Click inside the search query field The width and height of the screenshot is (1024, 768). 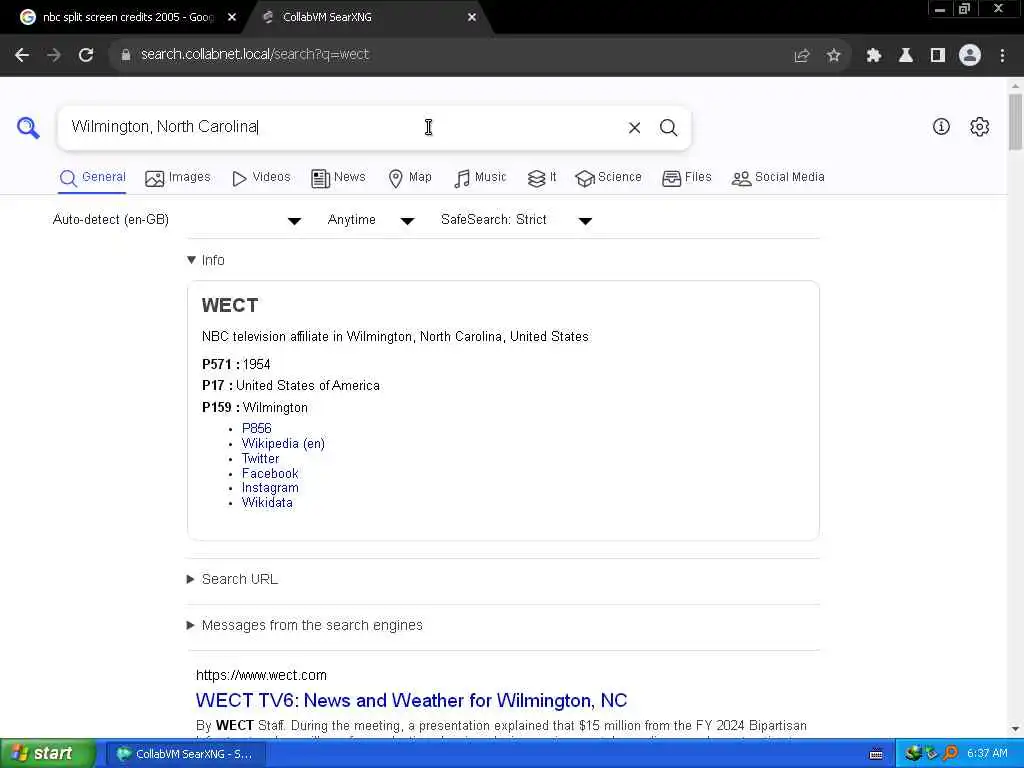[340, 127]
